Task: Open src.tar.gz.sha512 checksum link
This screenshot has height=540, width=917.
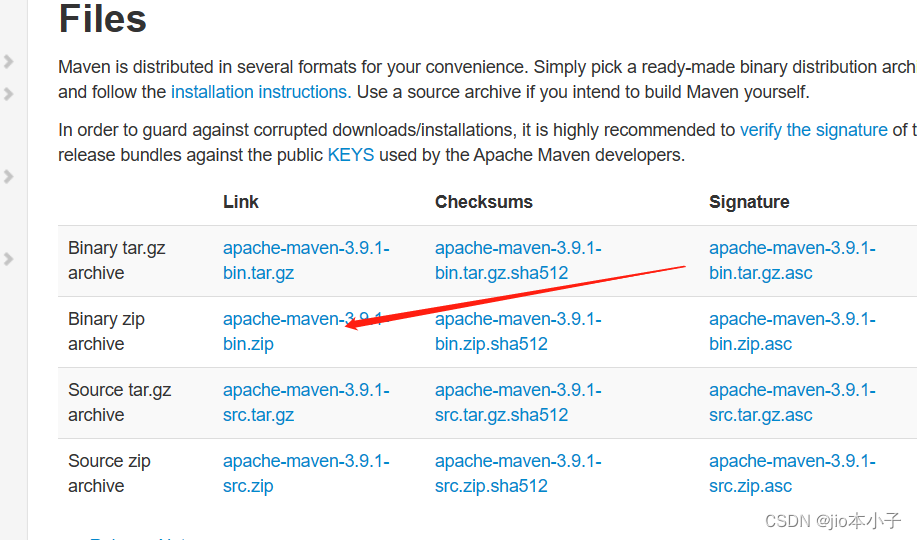Action: coord(518,403)
